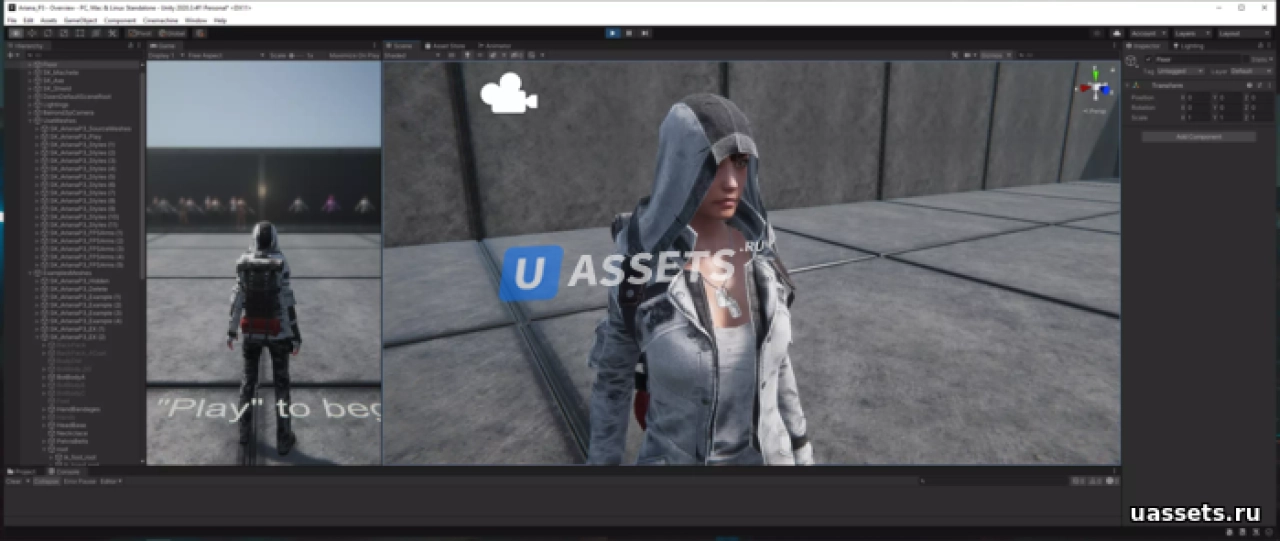
Task: Switch to the Animator tab
Action: click(x=496, y=46)
